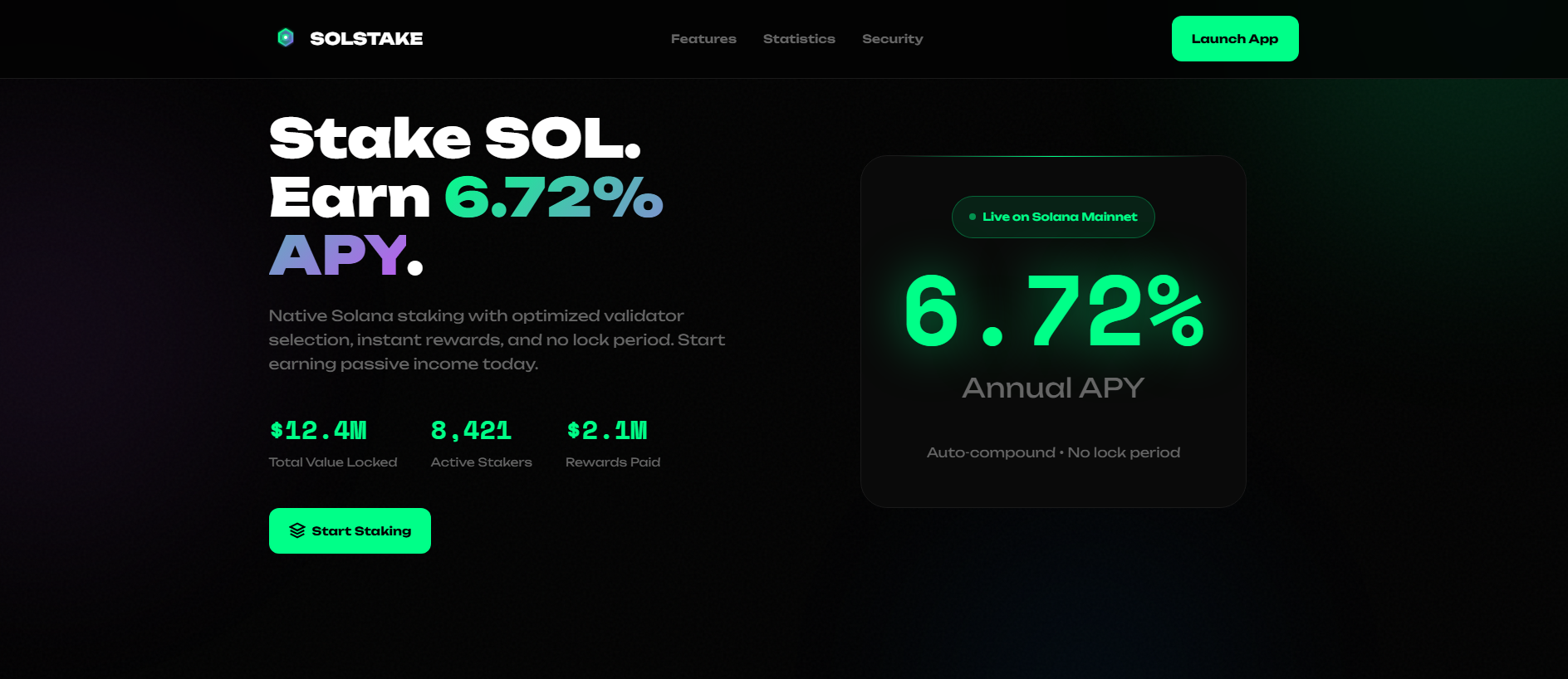Click the green status dot in Mainnet badge

click(973, 217)
